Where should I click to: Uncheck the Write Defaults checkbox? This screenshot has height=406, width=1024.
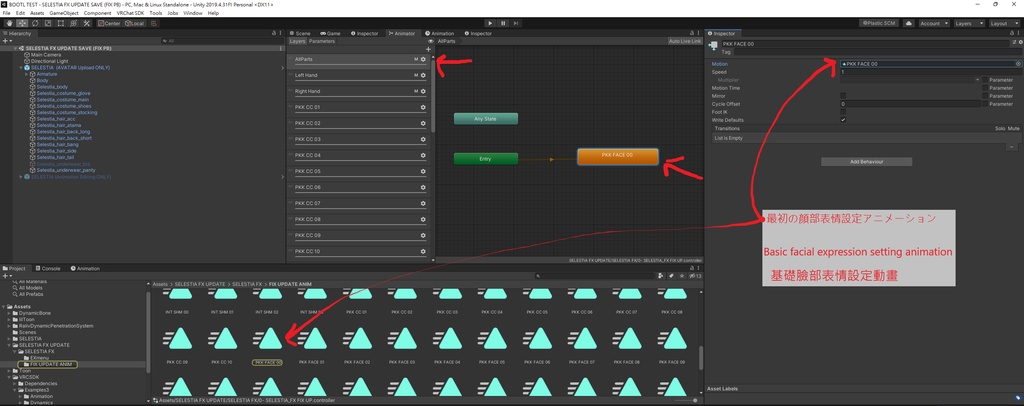(843, 120)
